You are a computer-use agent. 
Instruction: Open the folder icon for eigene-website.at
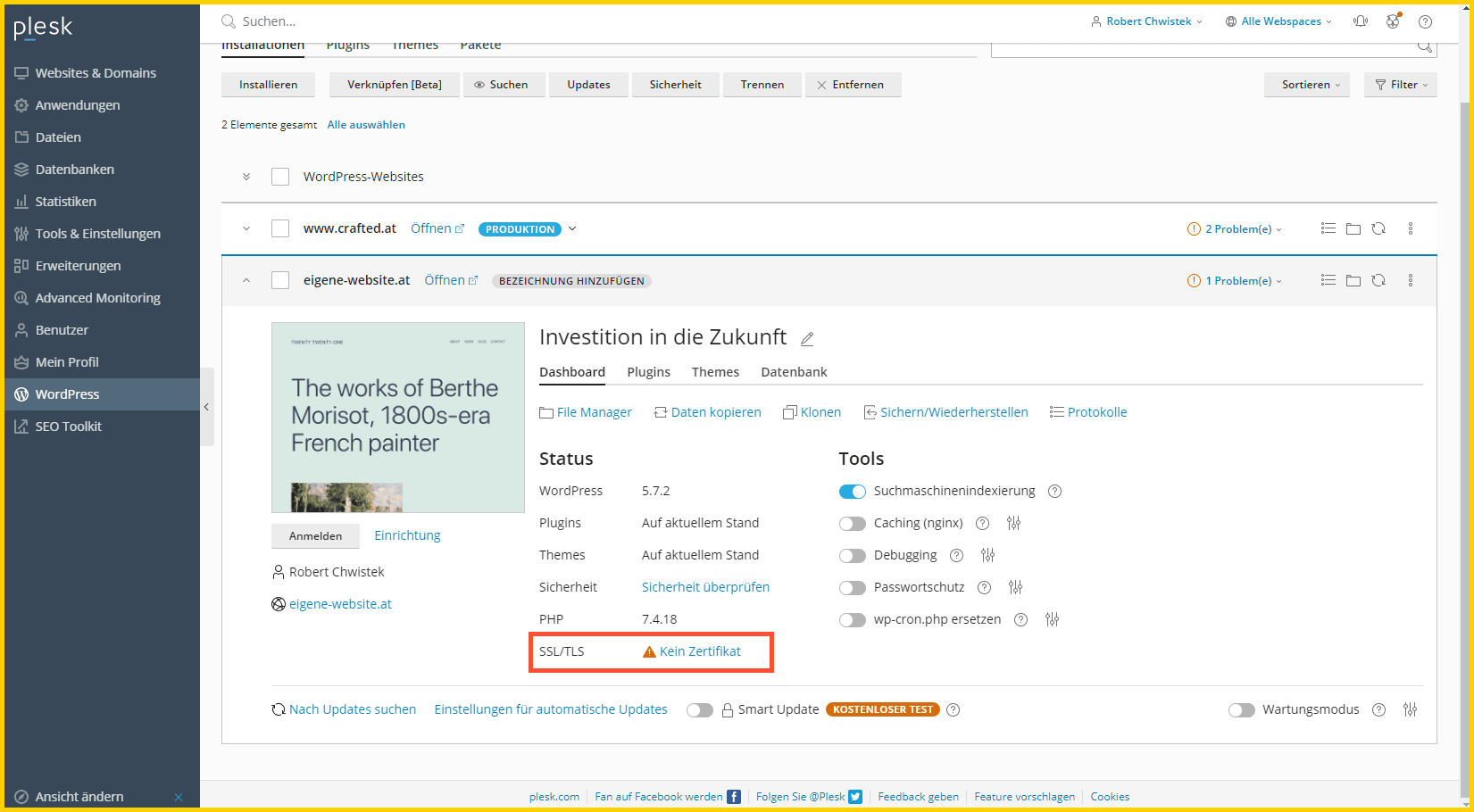(x=1353, y=280)
